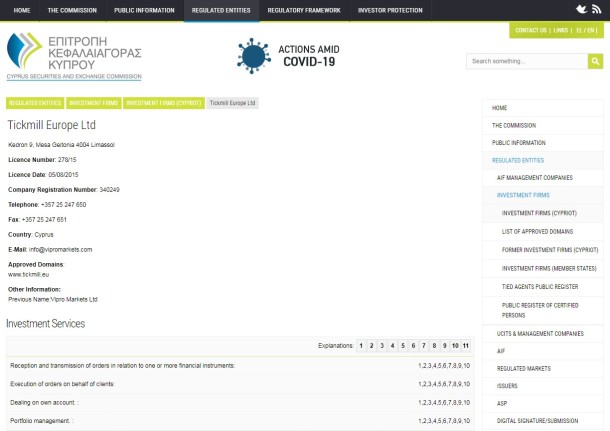Click explanation number 9

pos(445,345)
